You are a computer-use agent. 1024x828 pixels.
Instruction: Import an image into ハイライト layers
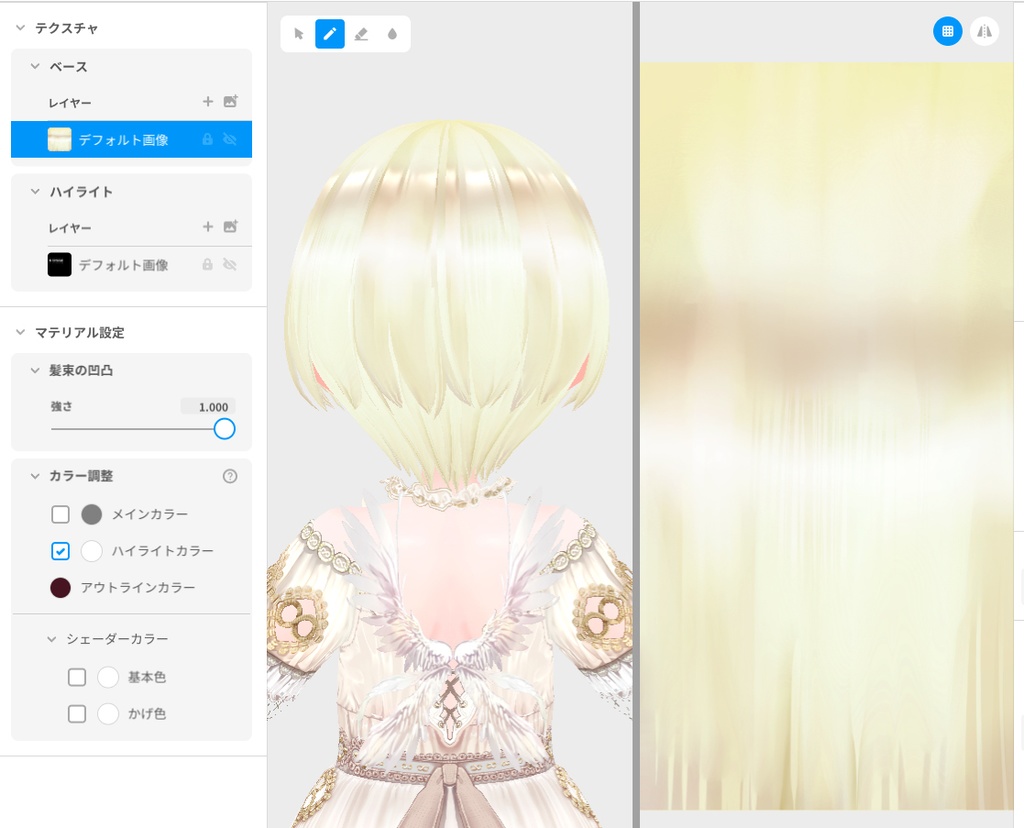tap(230, 227)
